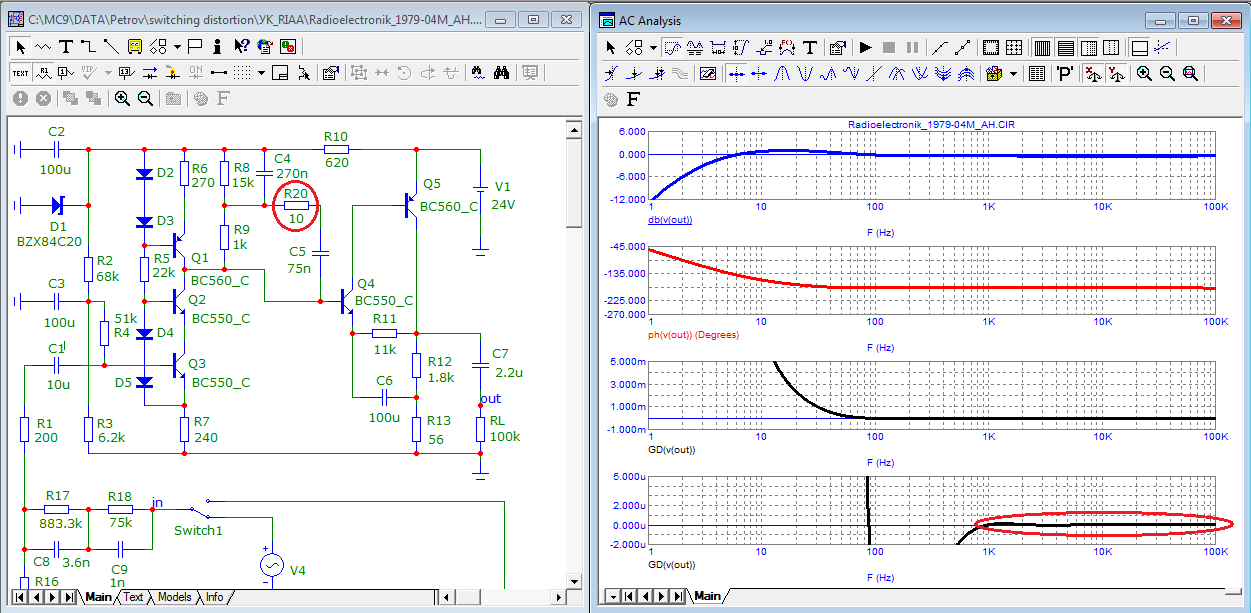
Task: Click the binoculars Find icon
Action: [502, 72]
